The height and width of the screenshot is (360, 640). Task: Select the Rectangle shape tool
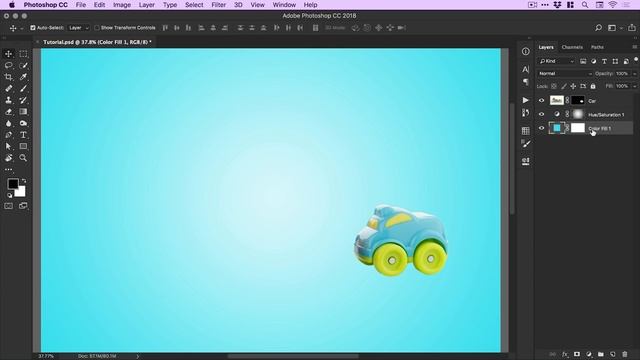(23, 146)
